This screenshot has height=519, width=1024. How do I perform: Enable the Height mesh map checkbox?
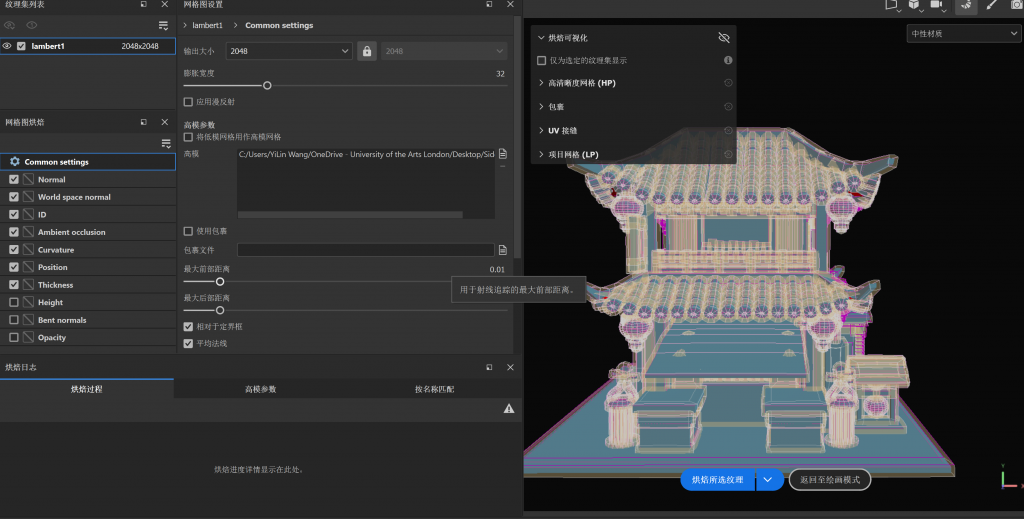[x=14, y=302]
